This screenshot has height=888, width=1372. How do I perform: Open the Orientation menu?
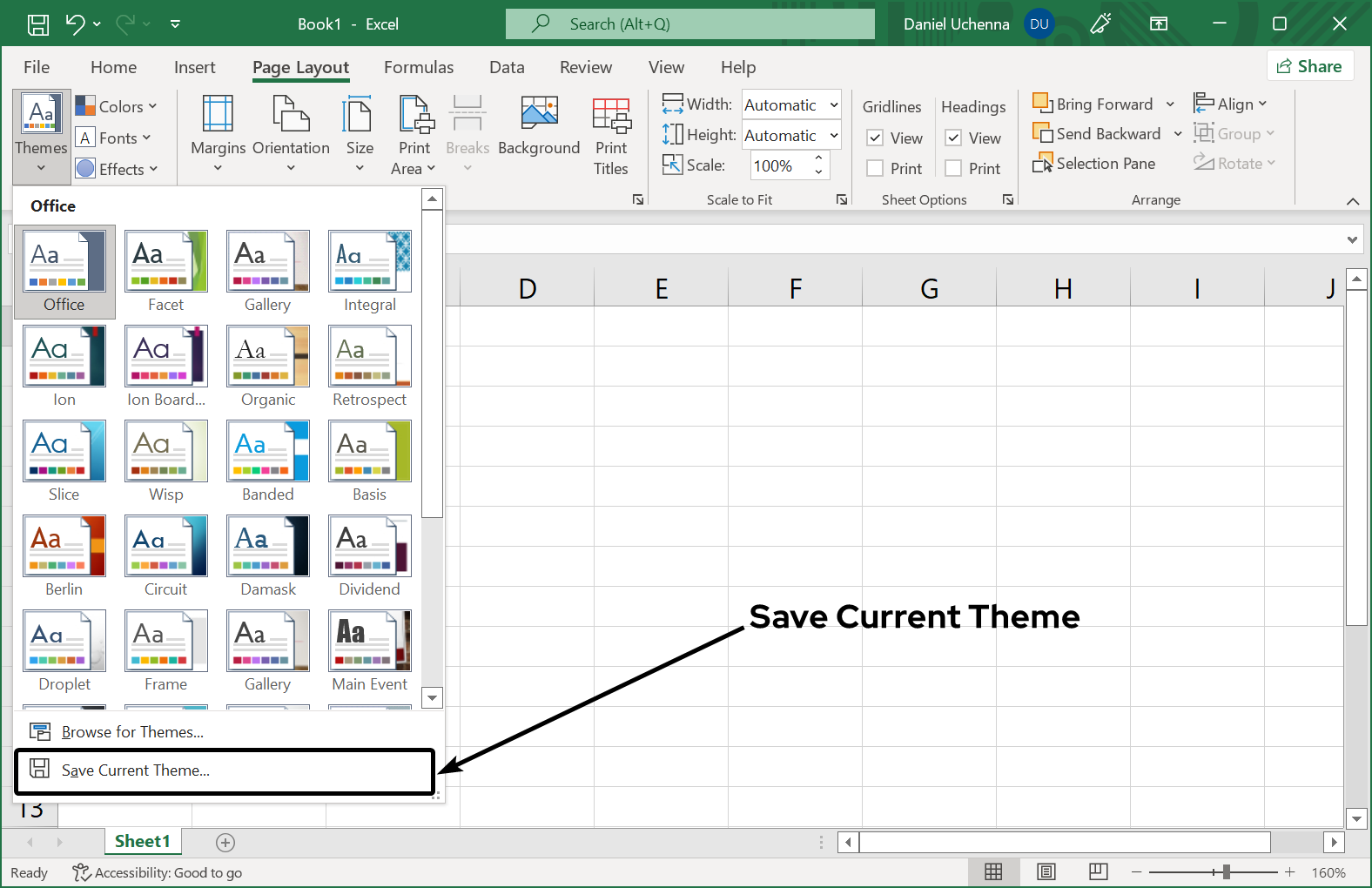tap(291, 134)
